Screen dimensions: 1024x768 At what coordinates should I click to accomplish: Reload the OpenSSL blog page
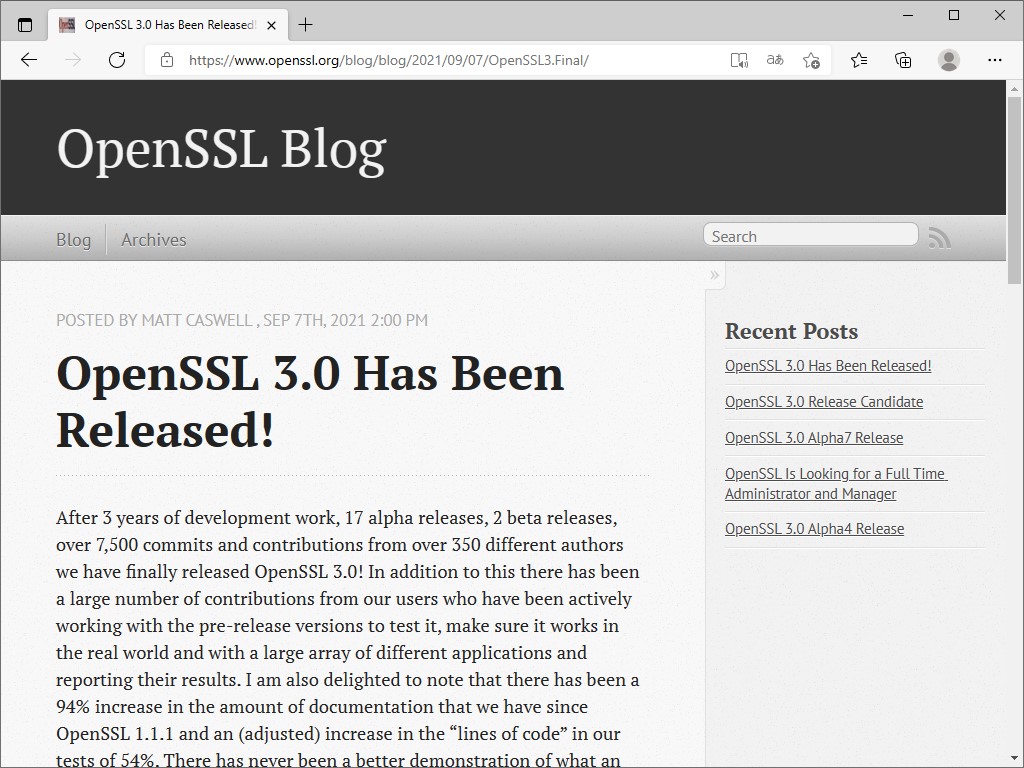pos(117,59)
